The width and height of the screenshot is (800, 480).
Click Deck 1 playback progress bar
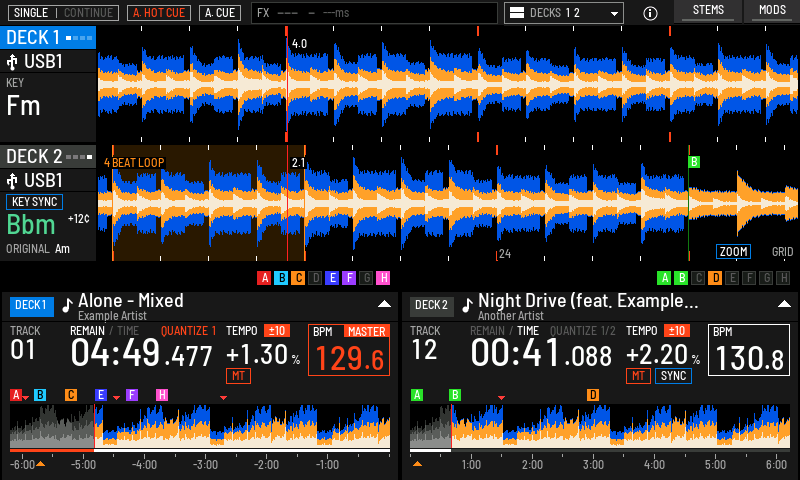pyautogui.click(x=200, y=450)
